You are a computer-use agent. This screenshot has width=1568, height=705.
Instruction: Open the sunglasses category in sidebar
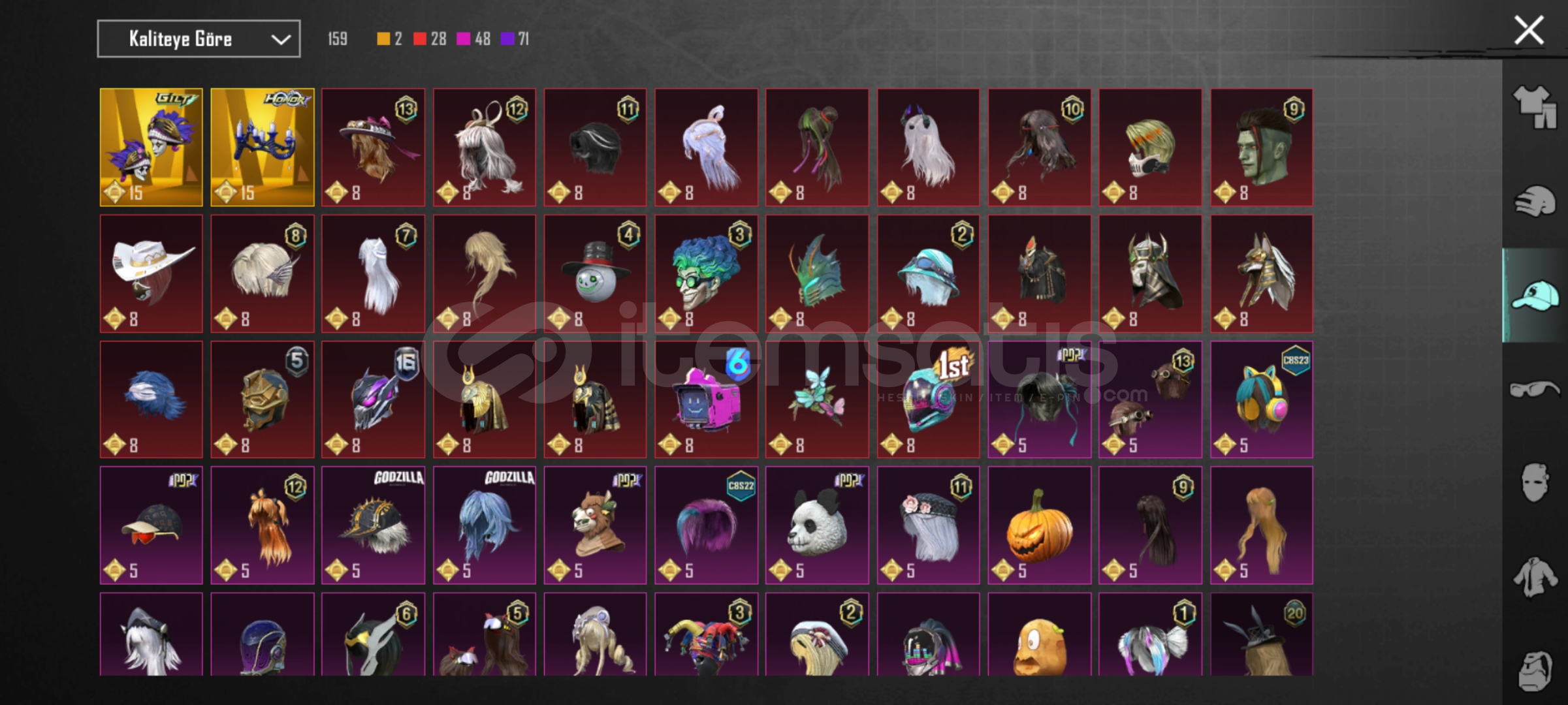point(1534,389)
